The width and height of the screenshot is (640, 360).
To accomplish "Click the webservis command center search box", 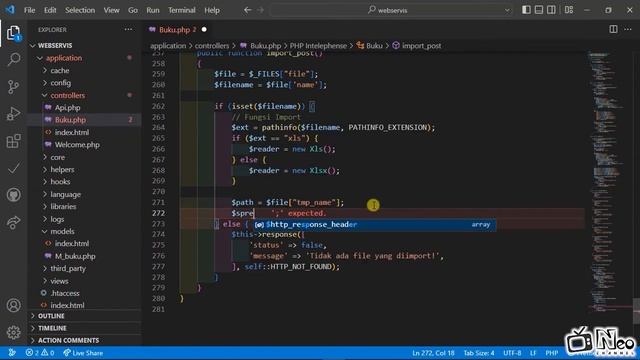I will 391,10.
